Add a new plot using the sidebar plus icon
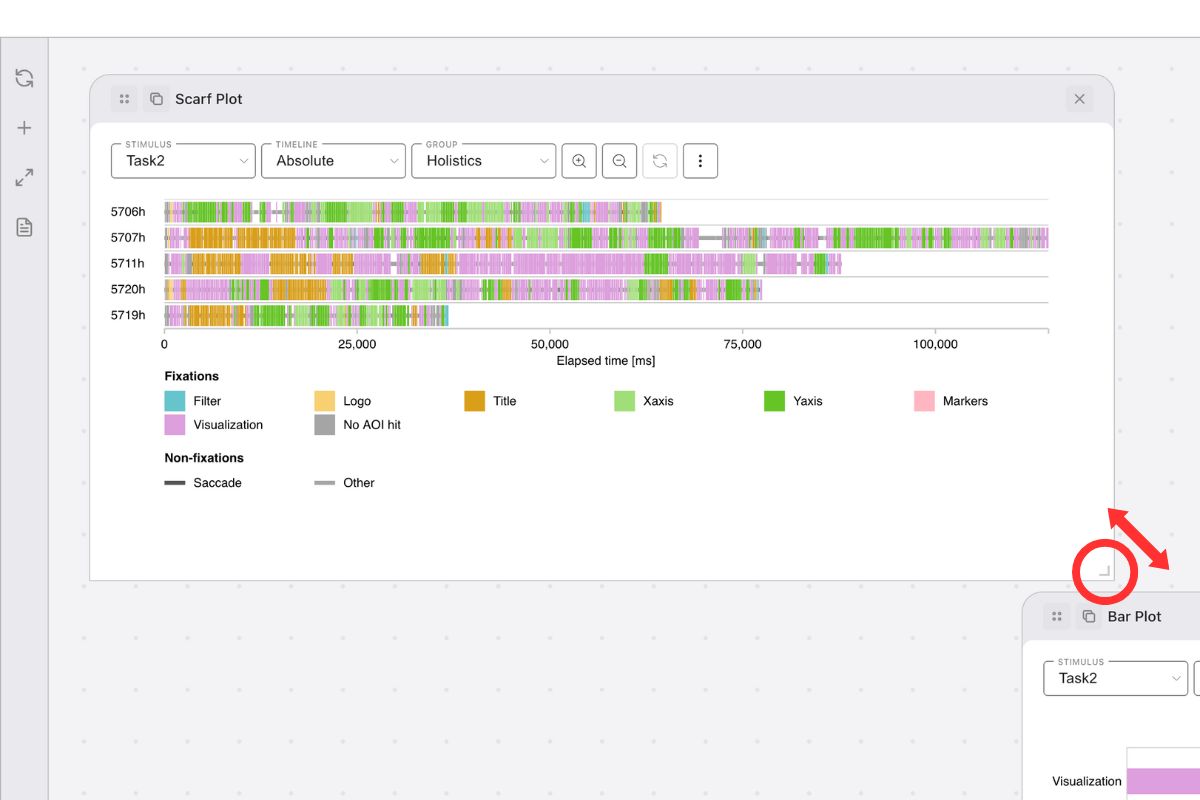 point(24,127)
